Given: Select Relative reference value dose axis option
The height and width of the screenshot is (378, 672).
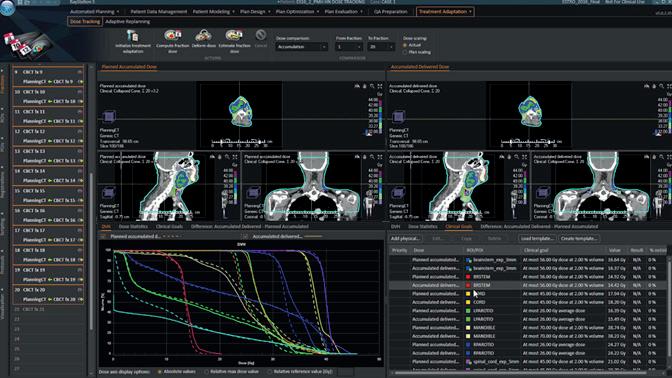Looking at the screenshot, I should pyautogui.click(x=270, y=372).
